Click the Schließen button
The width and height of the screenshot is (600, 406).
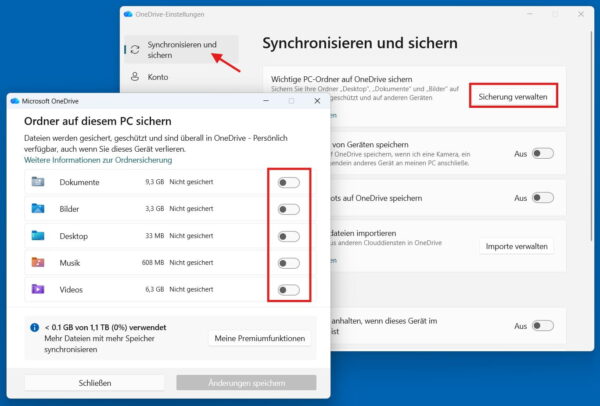tap(95, 383)
